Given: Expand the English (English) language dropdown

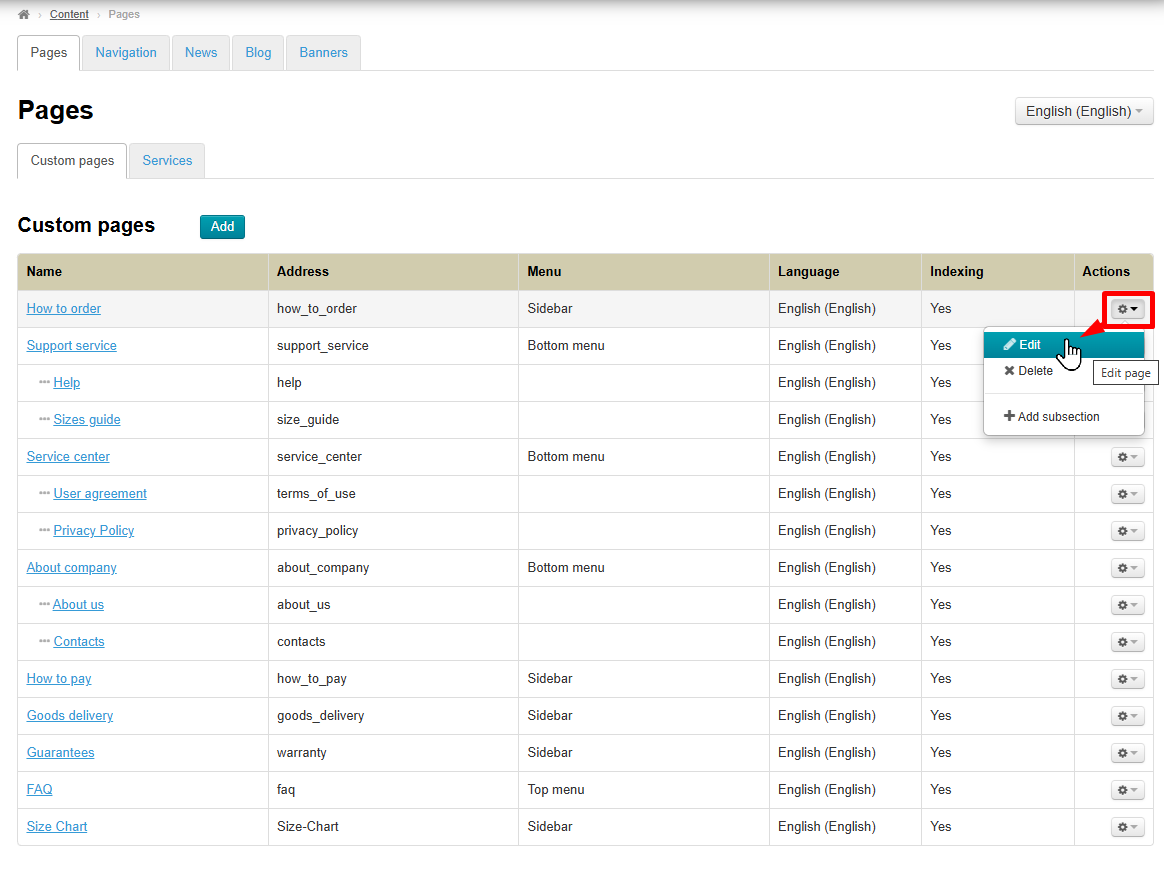Looking at the screenshot, I should [1083, 111].
